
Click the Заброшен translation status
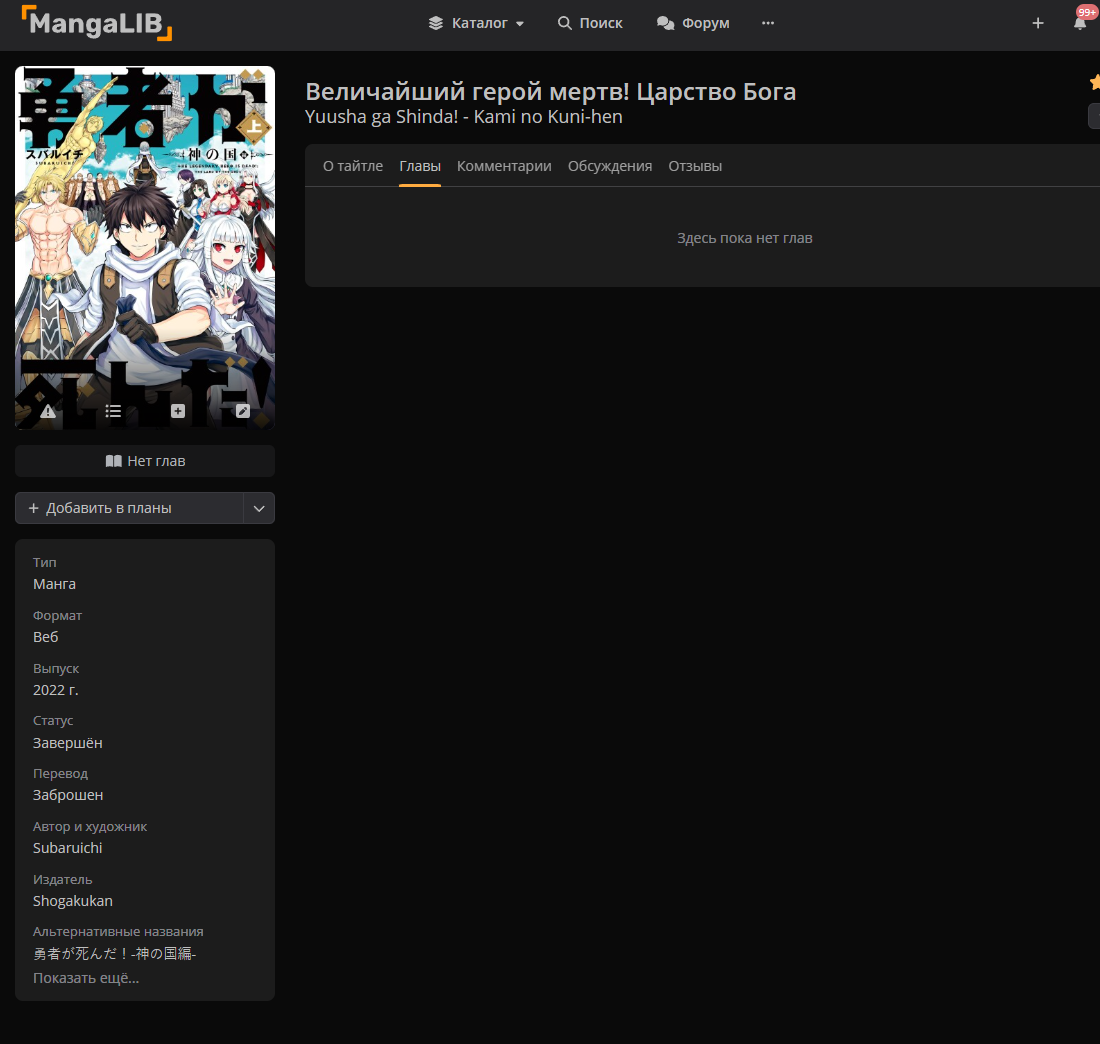68,795
